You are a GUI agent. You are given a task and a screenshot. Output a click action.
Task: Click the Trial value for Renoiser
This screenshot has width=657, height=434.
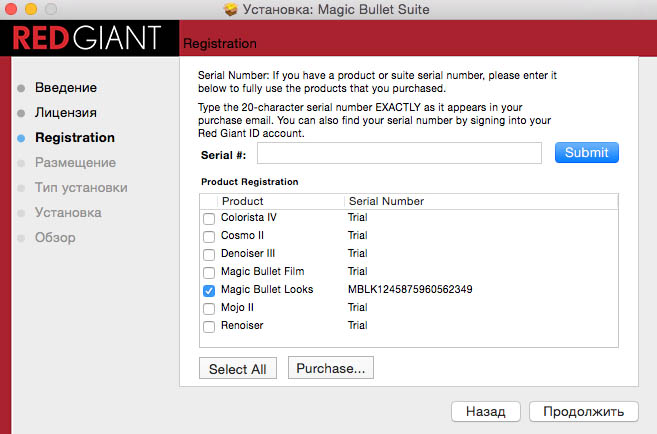[357, 326]
